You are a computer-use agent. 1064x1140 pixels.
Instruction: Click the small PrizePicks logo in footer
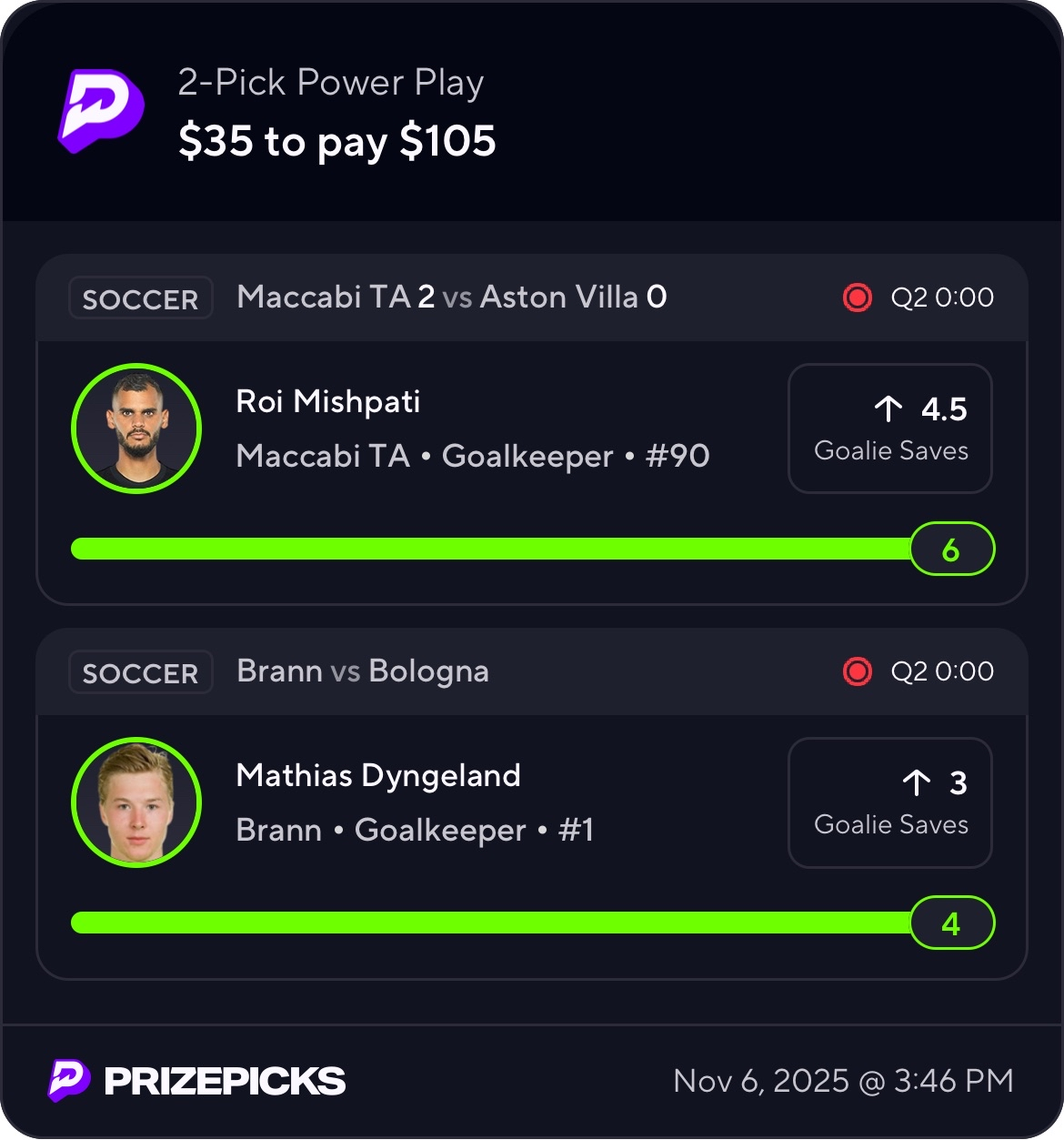click(69, 1081)
